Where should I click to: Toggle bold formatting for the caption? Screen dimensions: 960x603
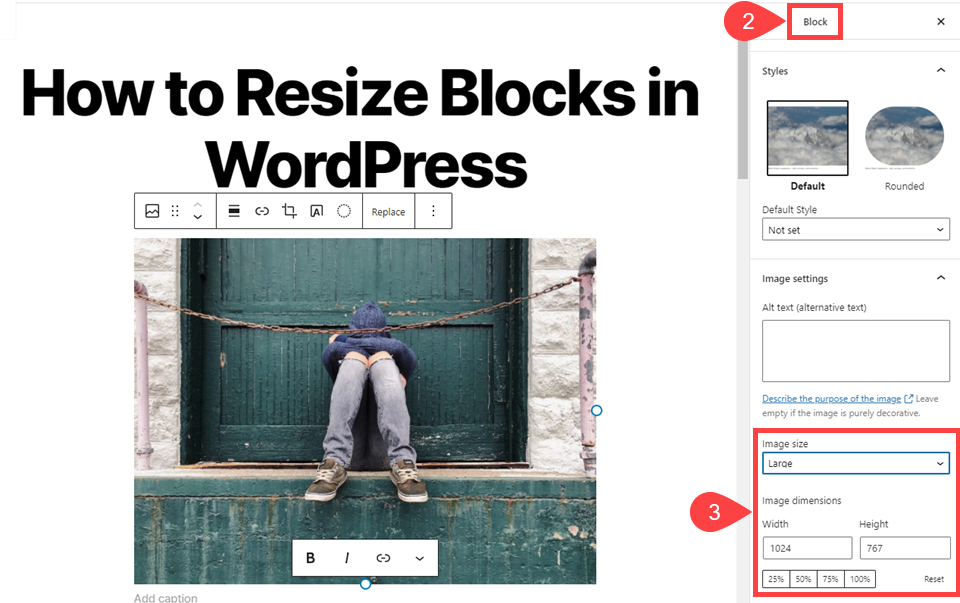click(310, 558)
